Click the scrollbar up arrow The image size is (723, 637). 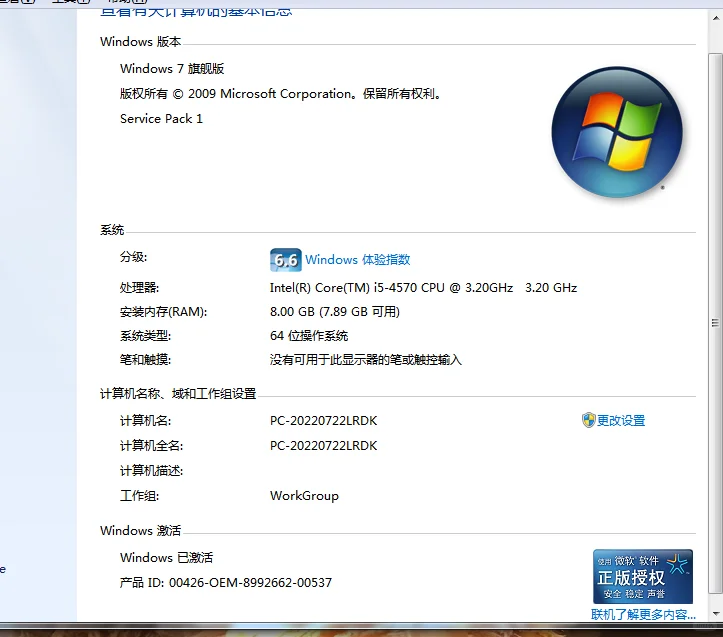click(x=716, y=19)
